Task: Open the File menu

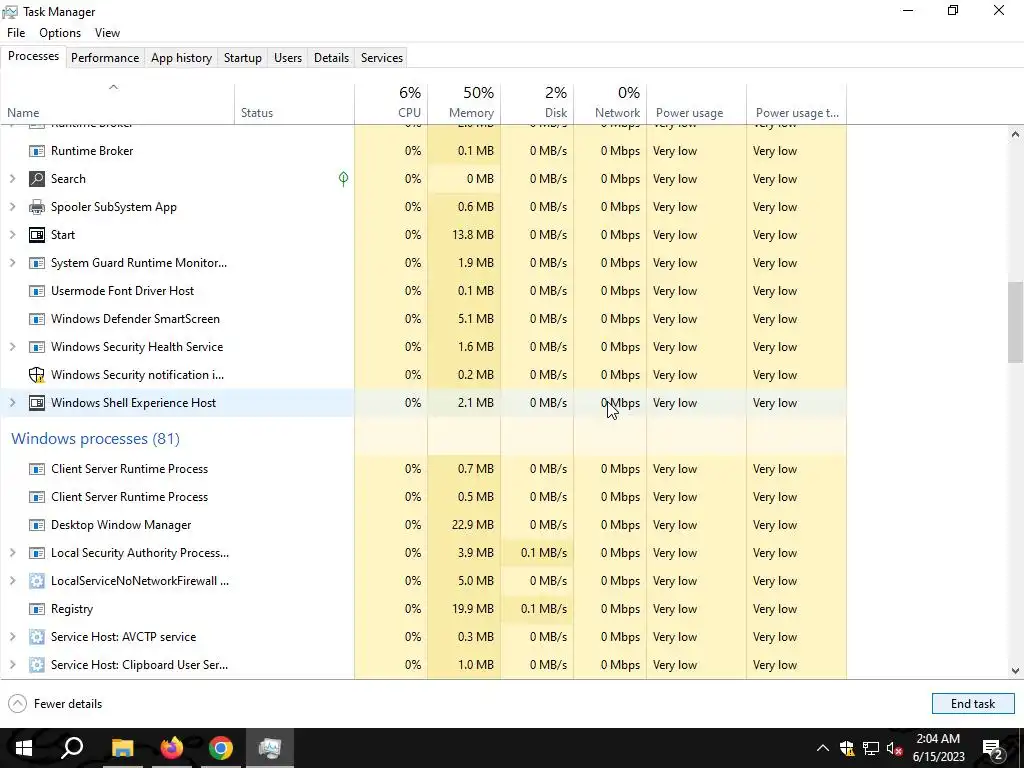Action: (x=16, y=33)
